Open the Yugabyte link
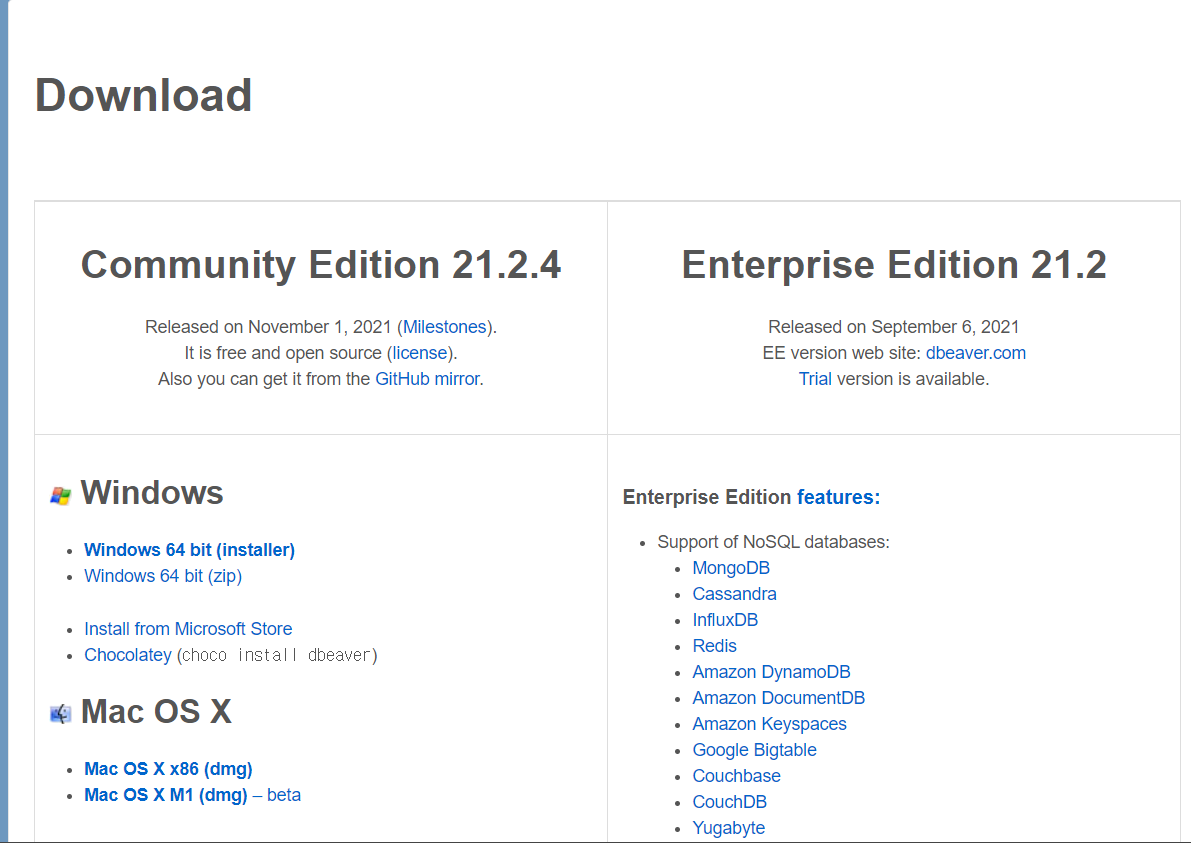 [x=728, y=828]
